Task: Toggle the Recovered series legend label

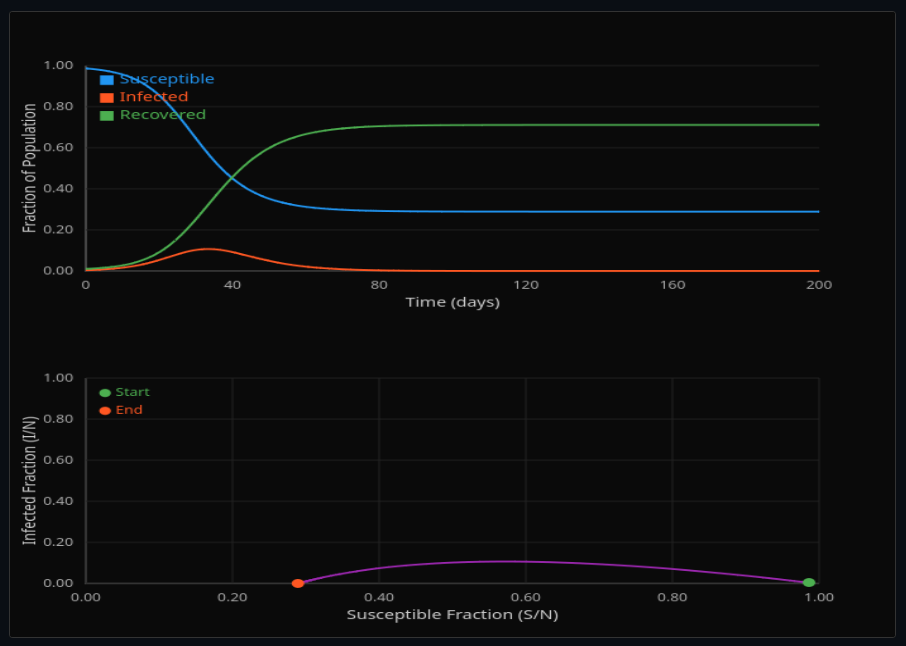Action: [x=162, y=115]
